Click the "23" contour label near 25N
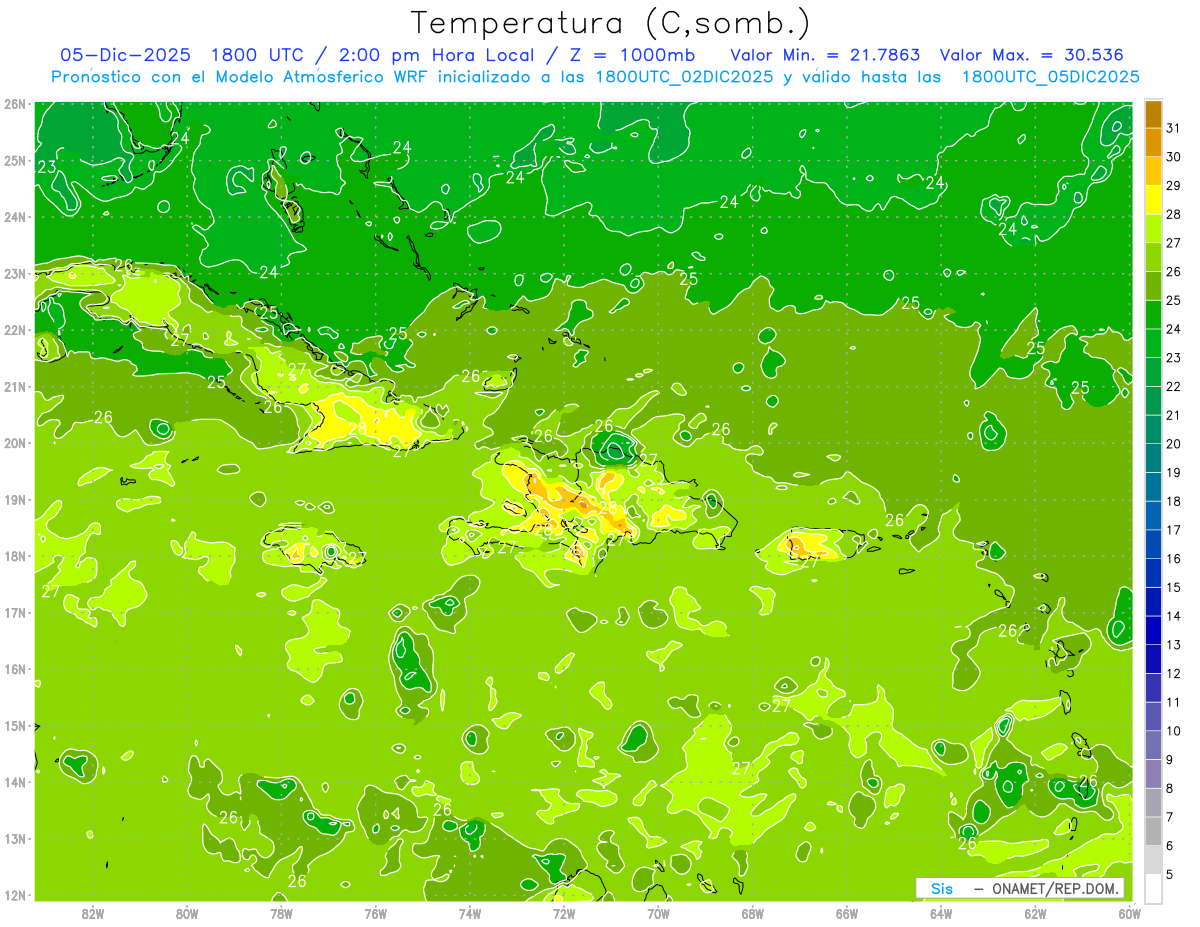 point(47,167)
